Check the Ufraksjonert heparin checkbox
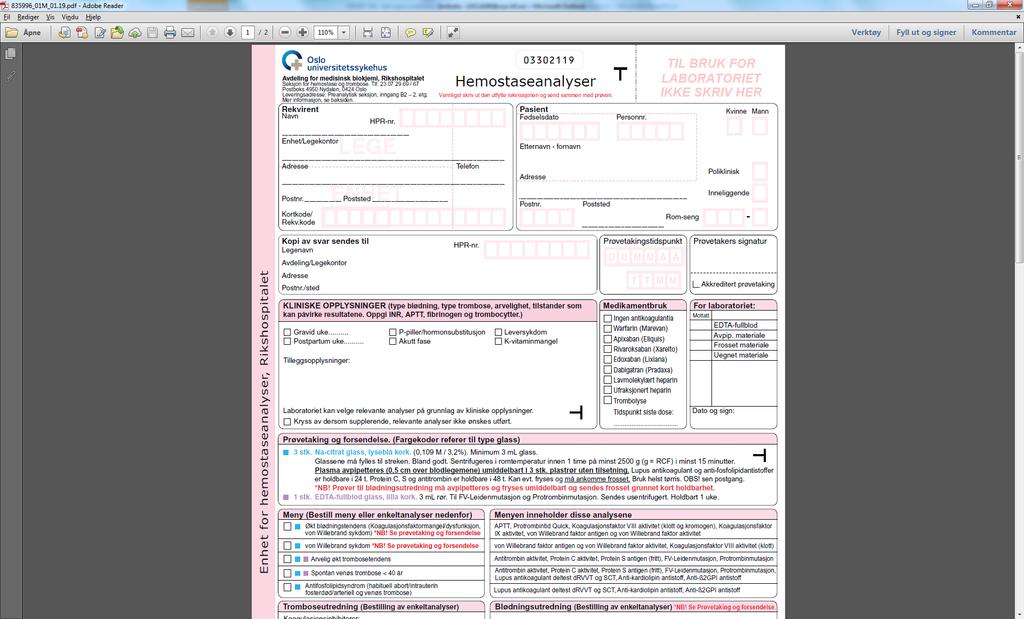The image size is (1024, 619). 607,390
